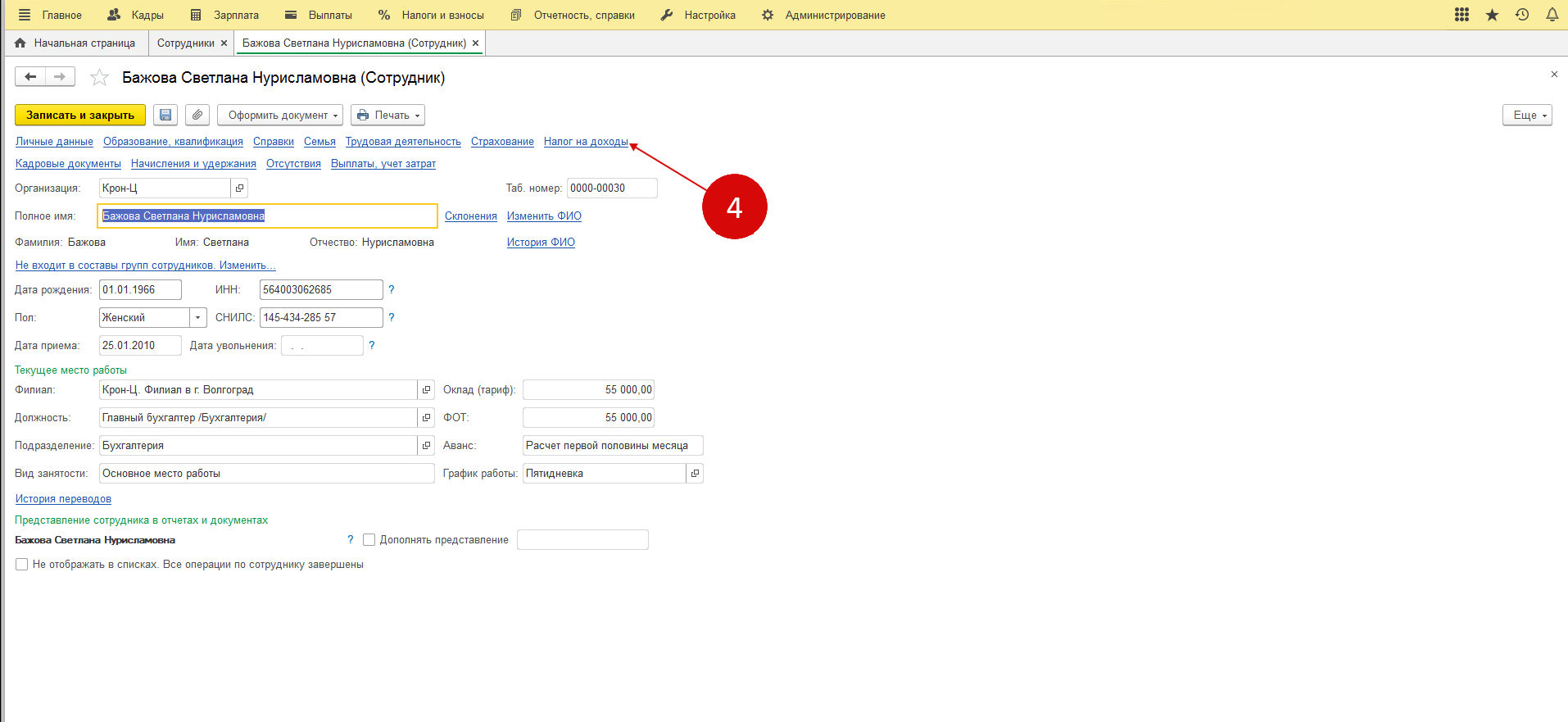Go forward with the right arrow button
The height and width of the screenshot is (722, 1568).
point(60,77)
